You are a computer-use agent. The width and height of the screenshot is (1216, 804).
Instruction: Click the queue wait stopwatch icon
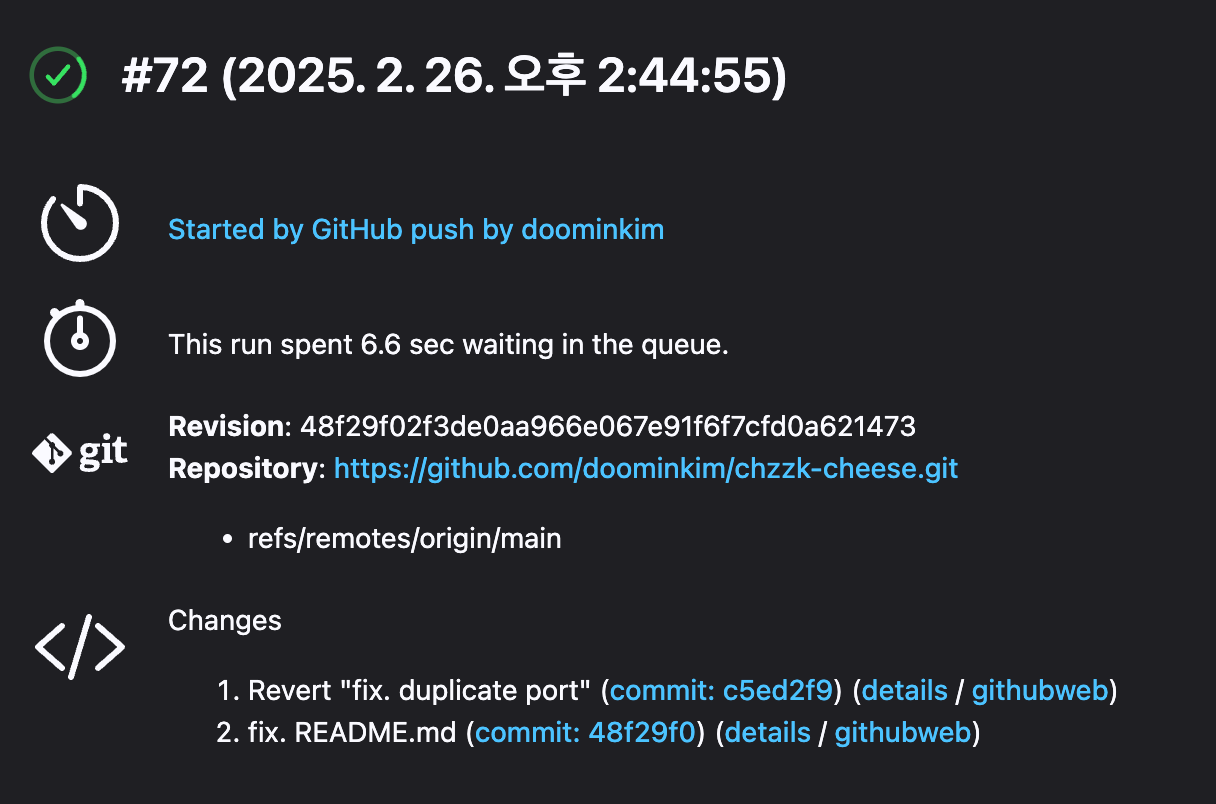tap(80, 337)
